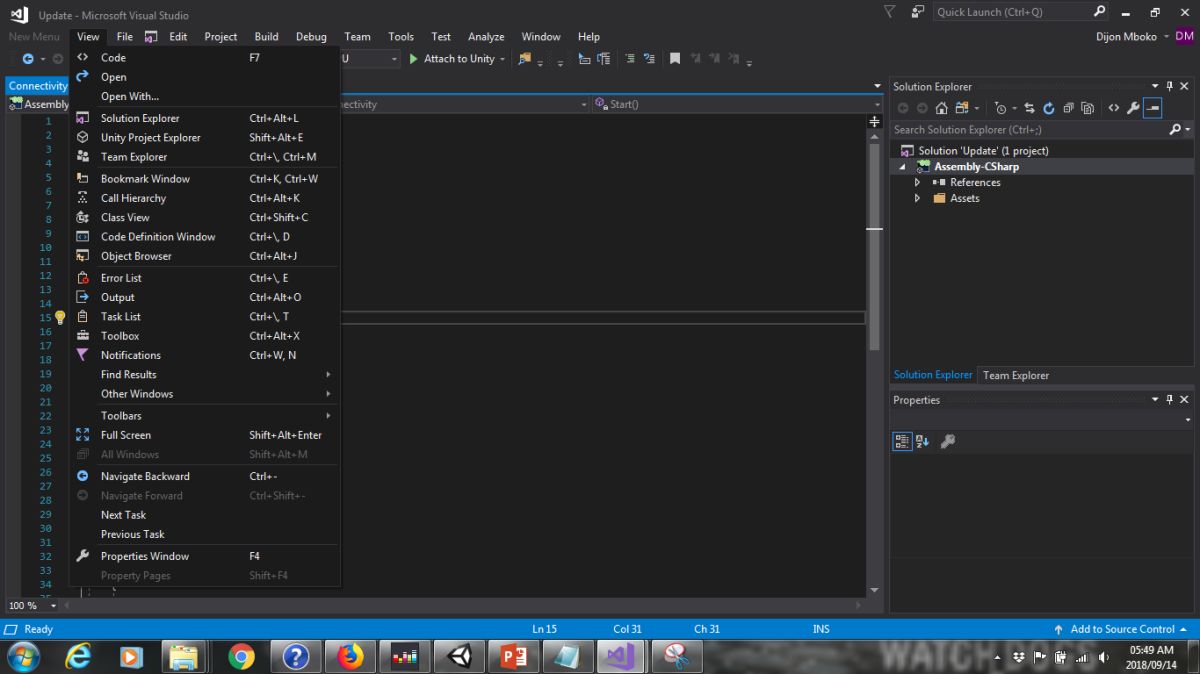Open the Solution Explorer window position dropdown
Image resolution: width=1200 pixels, height=674 pixels.
pyautogui.click(x=1155, y=87)
